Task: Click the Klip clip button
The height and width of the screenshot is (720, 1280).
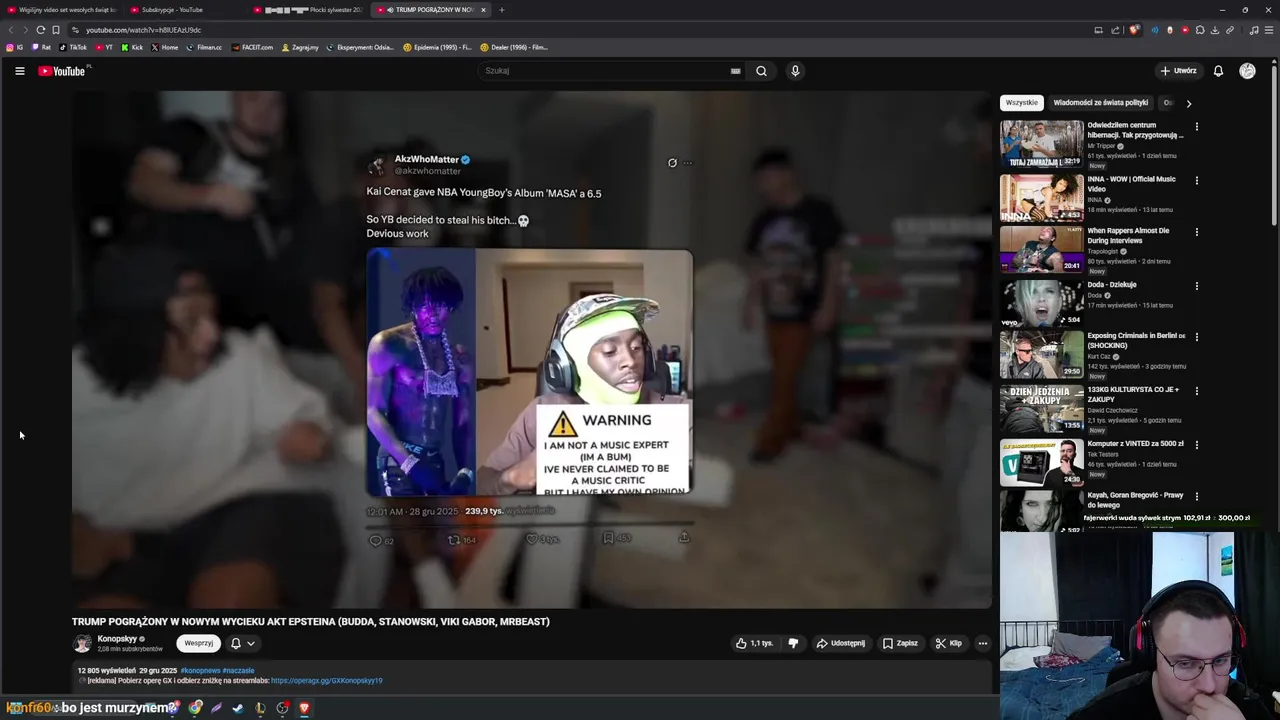Action: point(948,643)
